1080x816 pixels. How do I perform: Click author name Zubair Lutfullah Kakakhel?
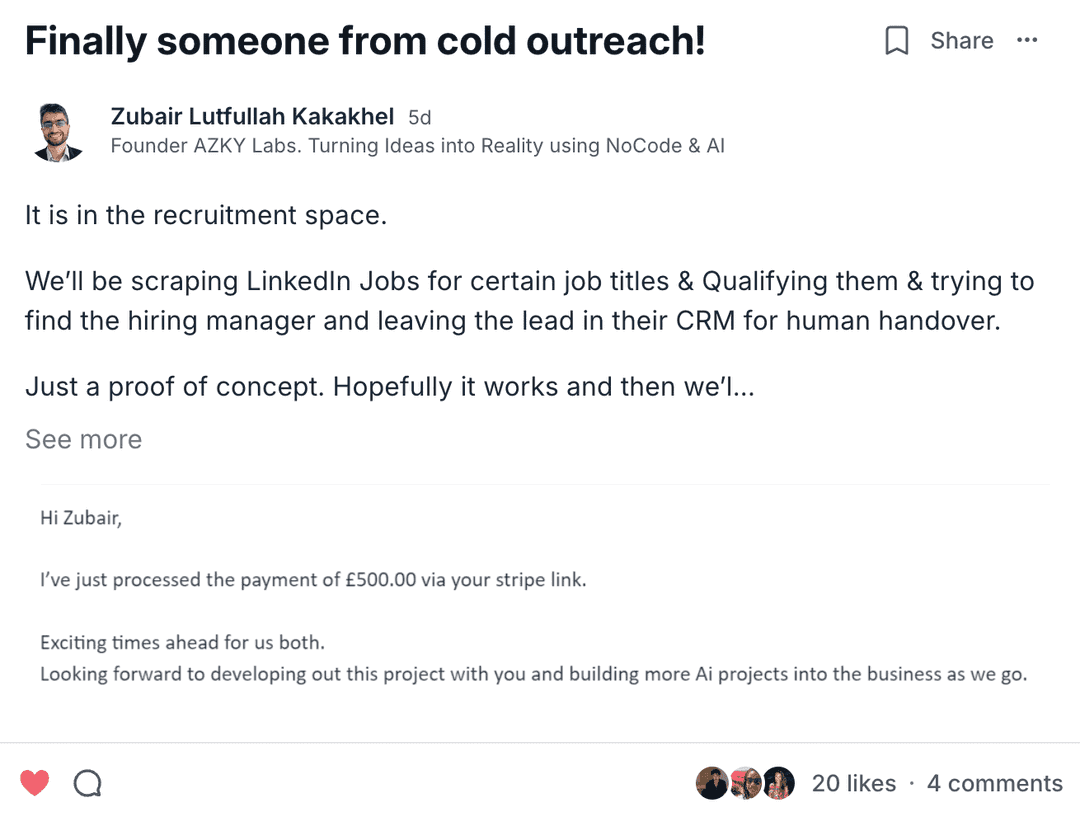pyautogui.click(x=252, y=117)
